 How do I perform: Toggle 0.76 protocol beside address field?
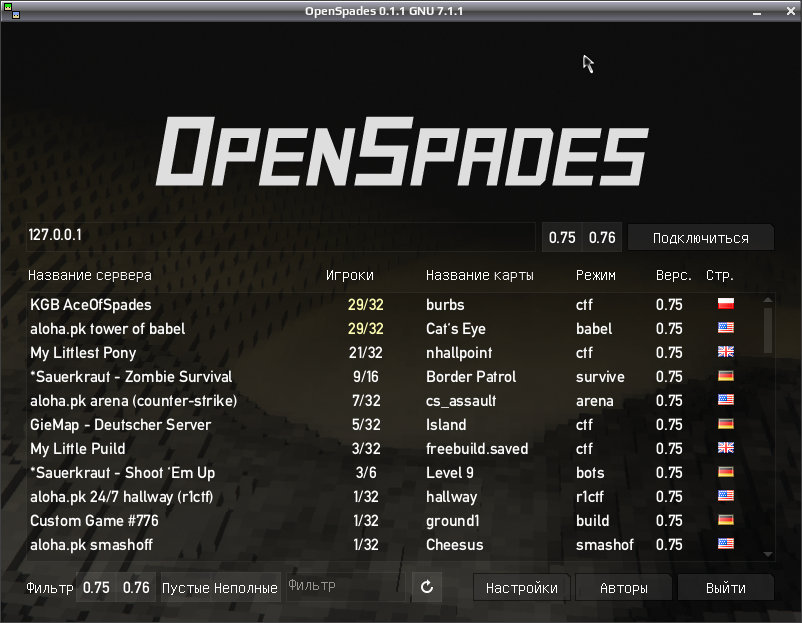[602, 237]
